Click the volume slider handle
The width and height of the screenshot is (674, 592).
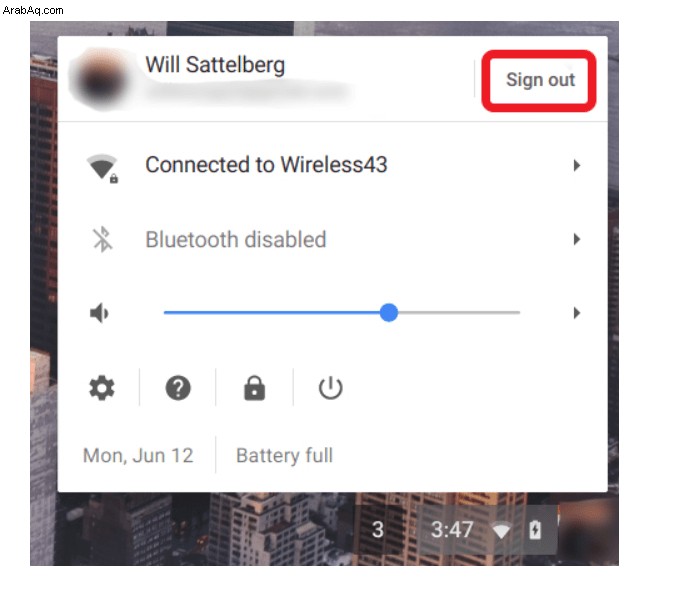coord(389,313)
